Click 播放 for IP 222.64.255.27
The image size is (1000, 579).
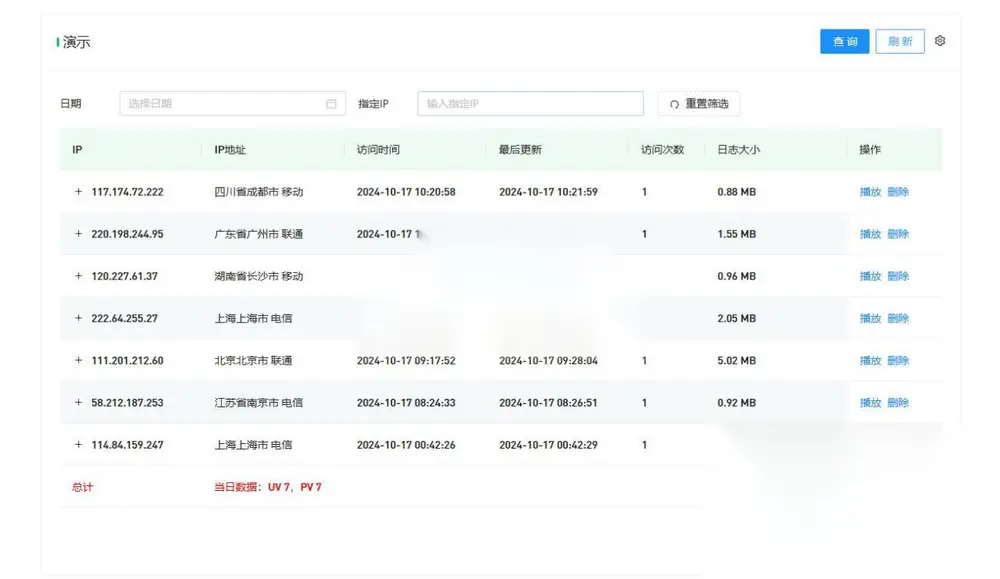(x=870, y=318)
